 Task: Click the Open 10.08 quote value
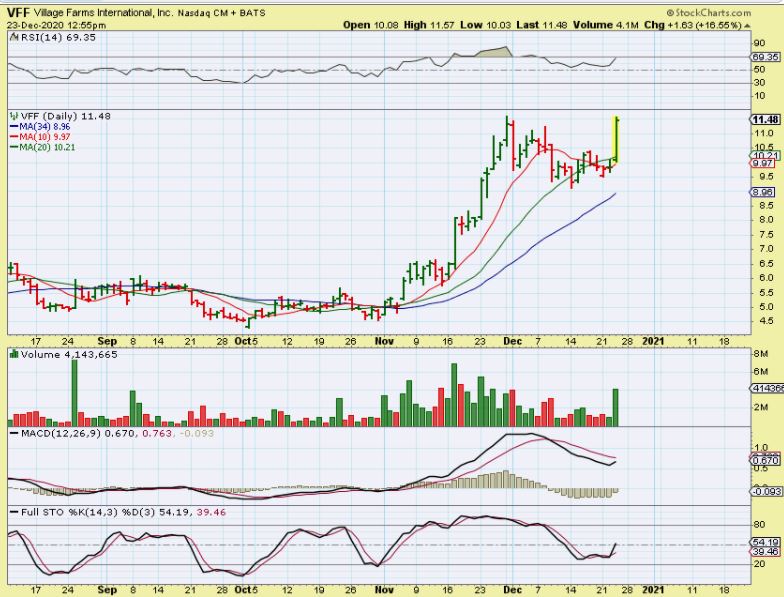pos(370,25)
